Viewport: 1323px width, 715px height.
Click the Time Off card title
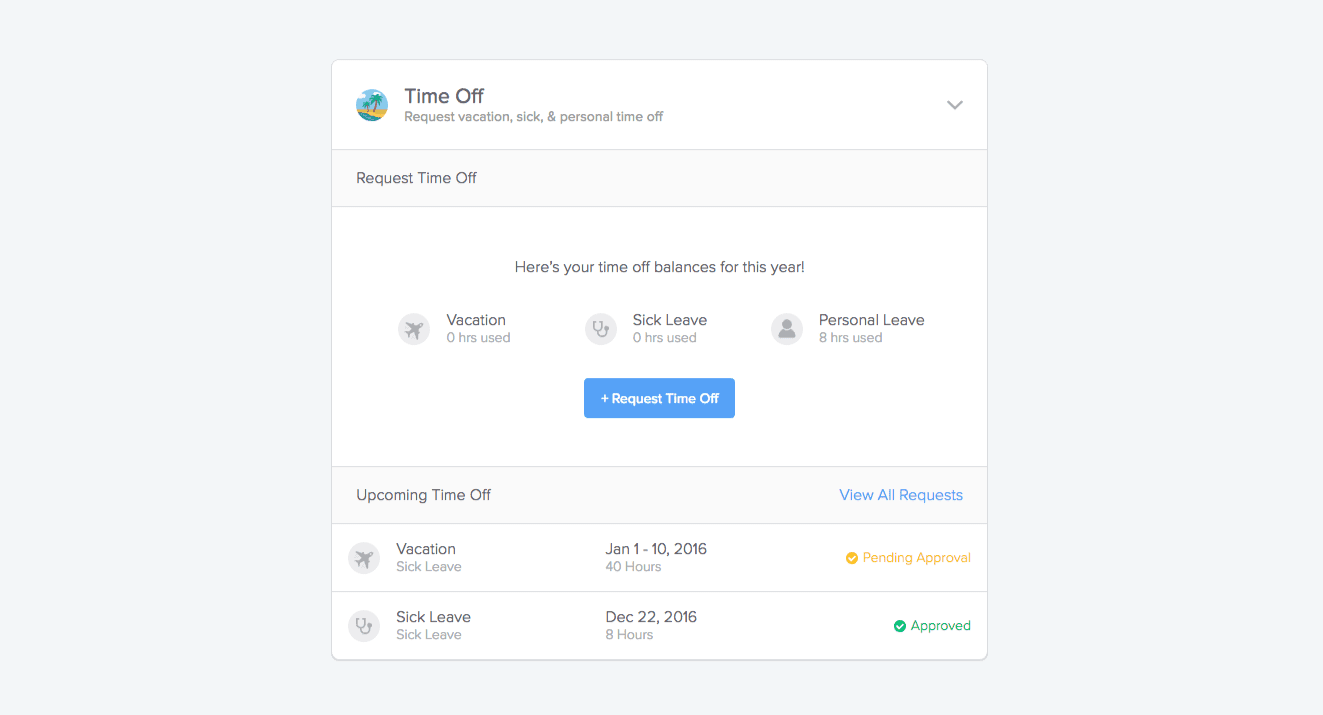pyautogui.click(x=444, y=96)
